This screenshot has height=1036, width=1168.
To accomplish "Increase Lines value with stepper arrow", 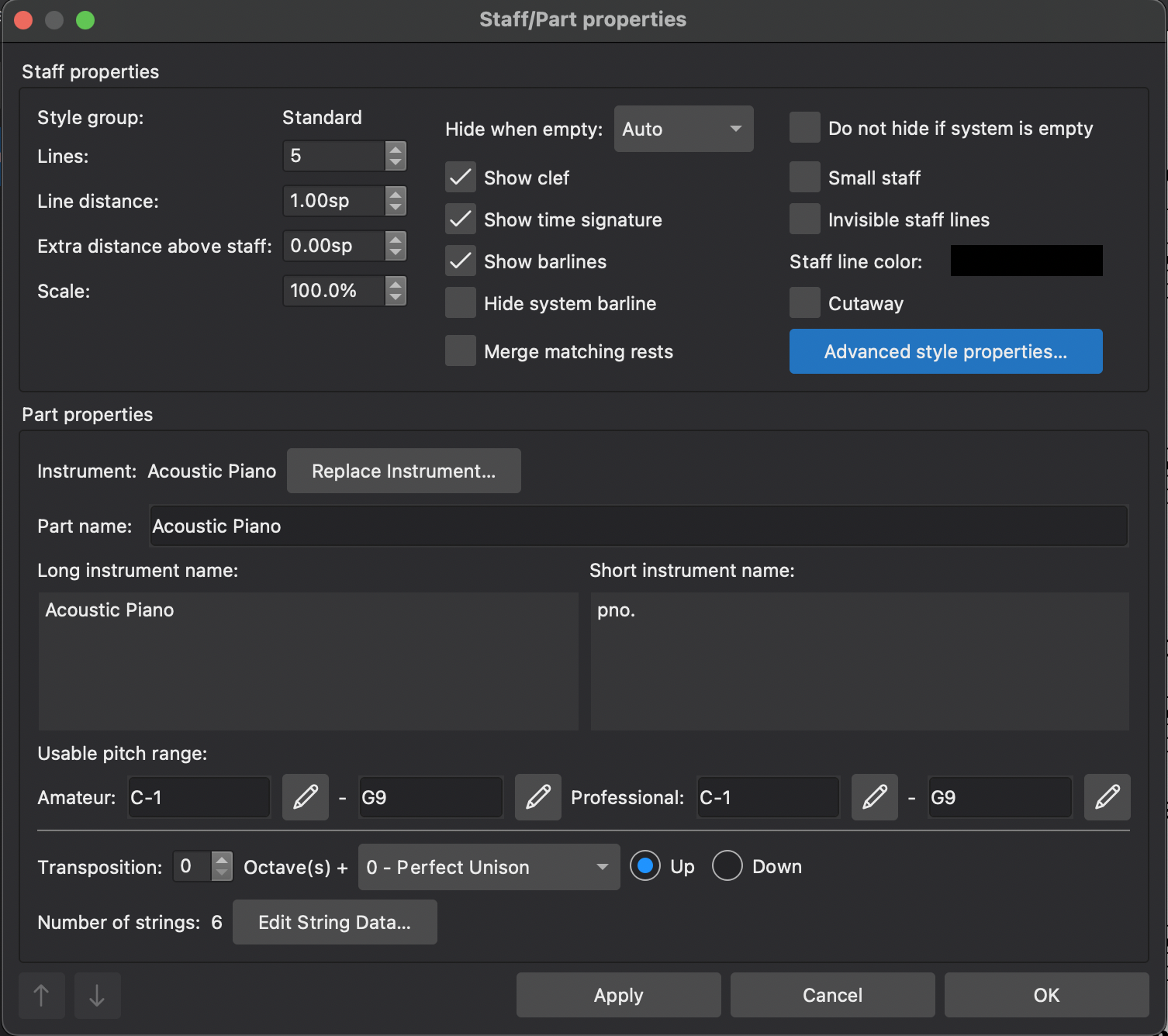I will pyautogui.click(x=396, y=150).
